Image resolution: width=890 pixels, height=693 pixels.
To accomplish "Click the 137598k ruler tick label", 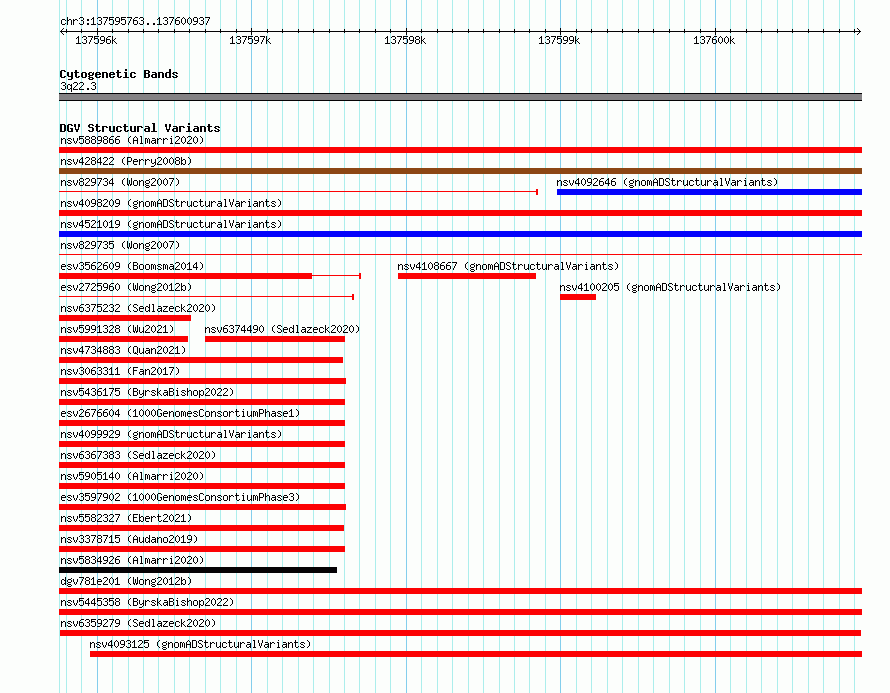I will point(405,40).
